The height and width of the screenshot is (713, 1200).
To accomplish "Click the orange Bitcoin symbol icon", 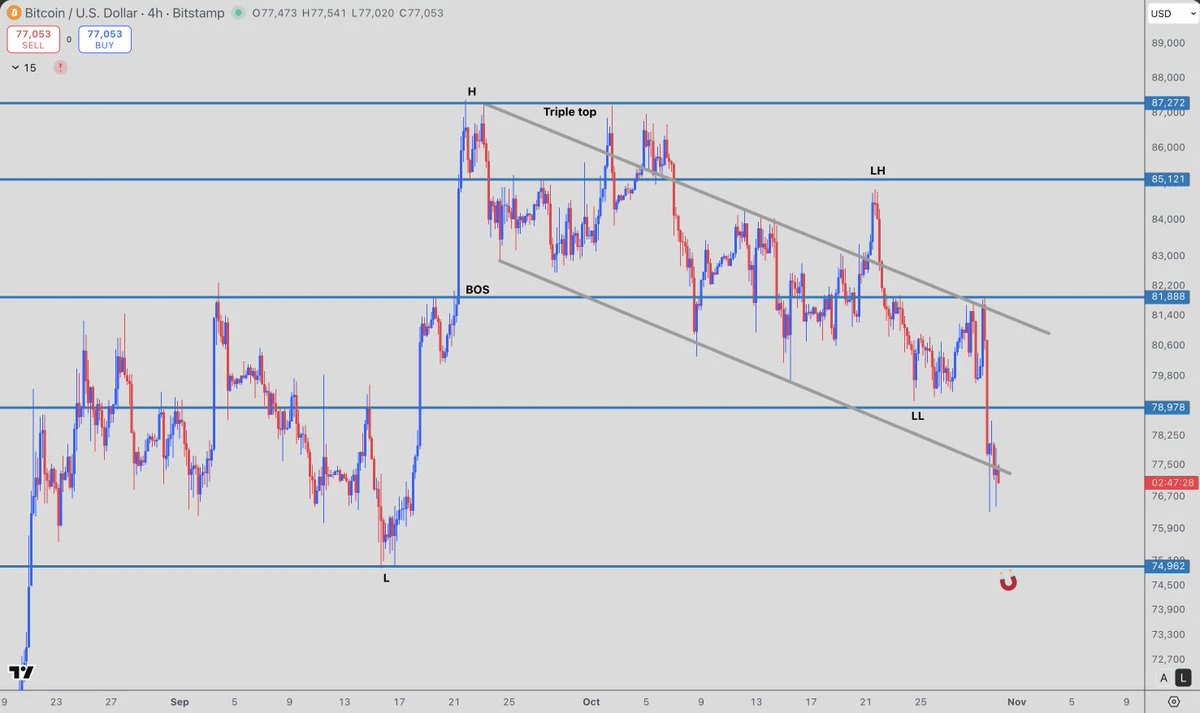I will 14,13.
